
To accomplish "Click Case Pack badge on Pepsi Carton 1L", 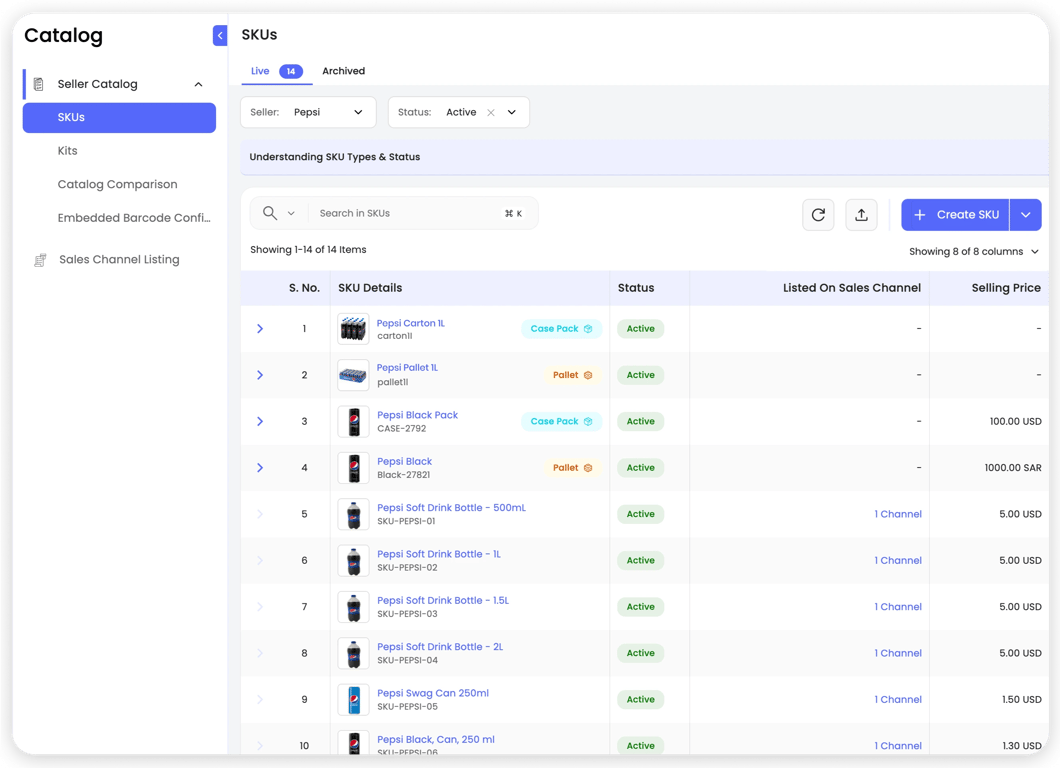I will [x=561, y=329].
